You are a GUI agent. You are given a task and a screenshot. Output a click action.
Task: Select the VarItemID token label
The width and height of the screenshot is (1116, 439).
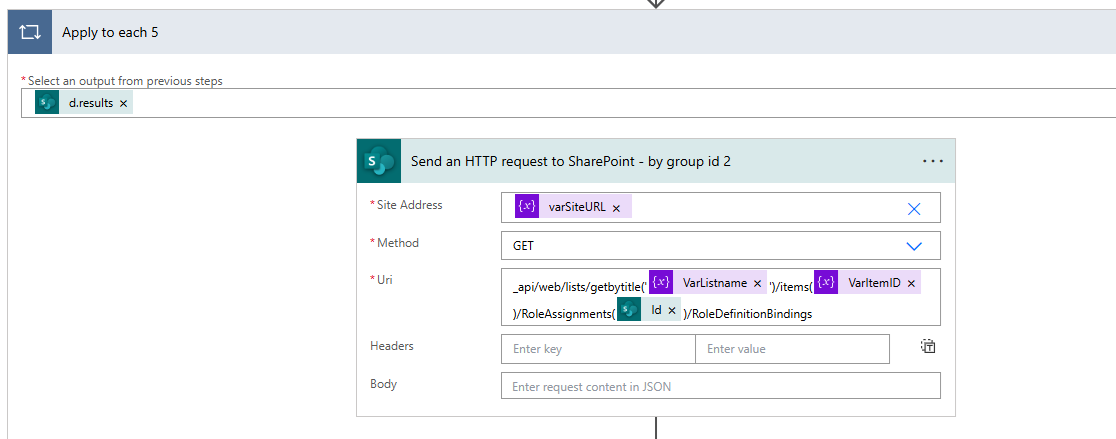click(x=874, y=282)
